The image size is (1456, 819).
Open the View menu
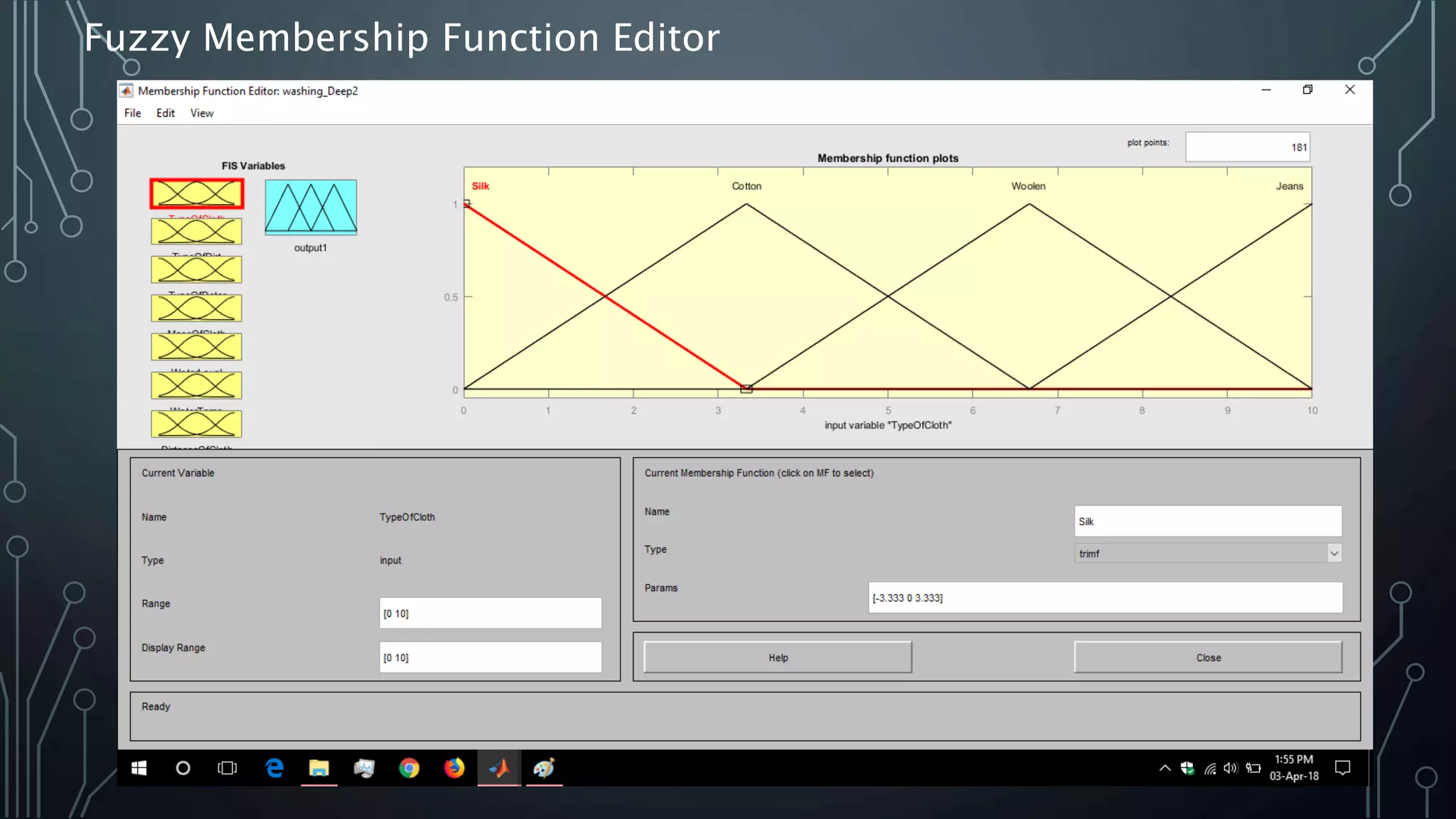201,113
